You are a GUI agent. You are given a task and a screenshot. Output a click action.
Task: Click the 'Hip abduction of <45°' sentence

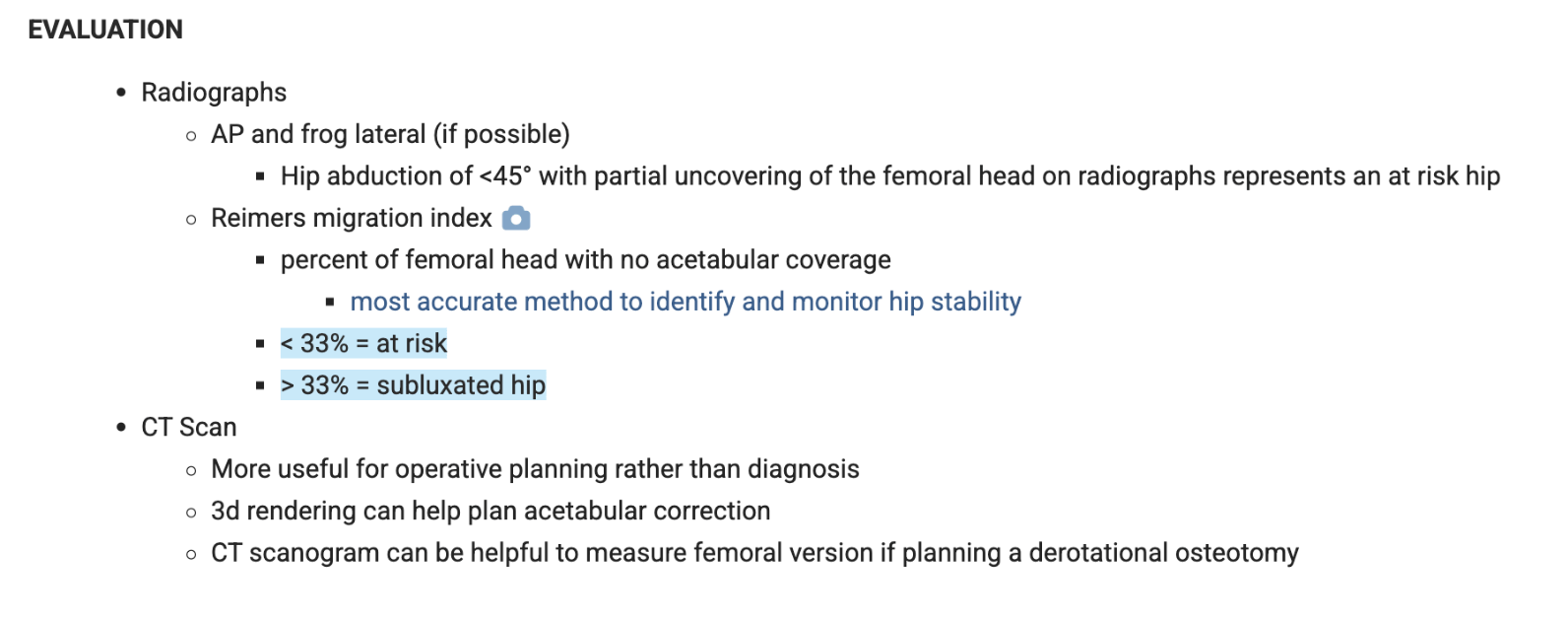pyautogui.click(x=889, y=176)
